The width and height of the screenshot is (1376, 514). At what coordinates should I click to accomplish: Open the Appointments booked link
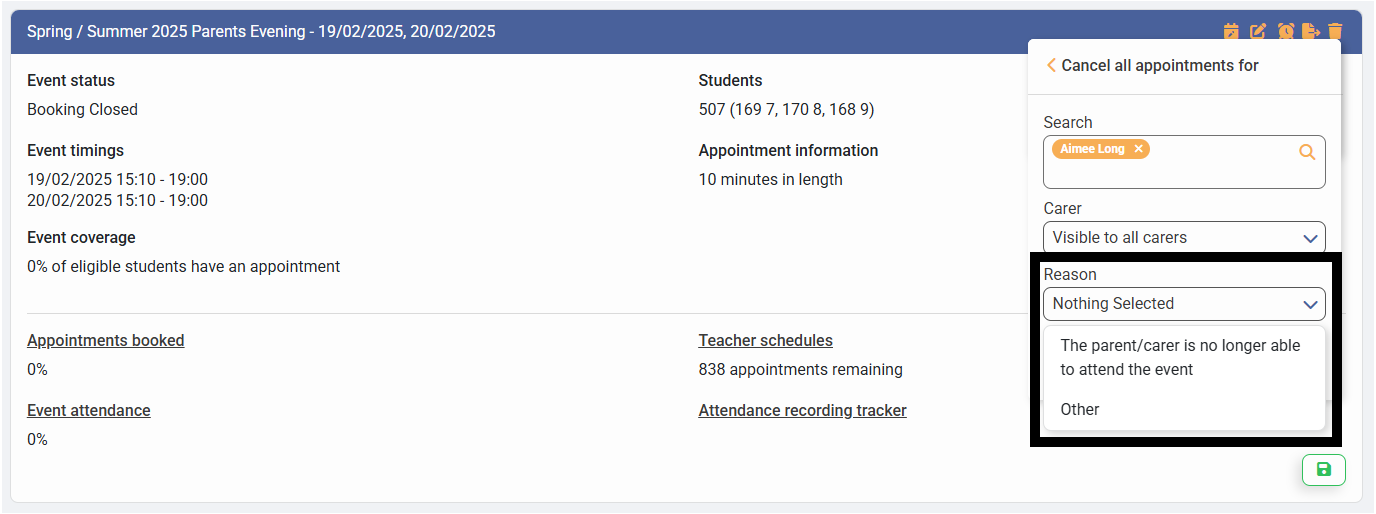106,341
